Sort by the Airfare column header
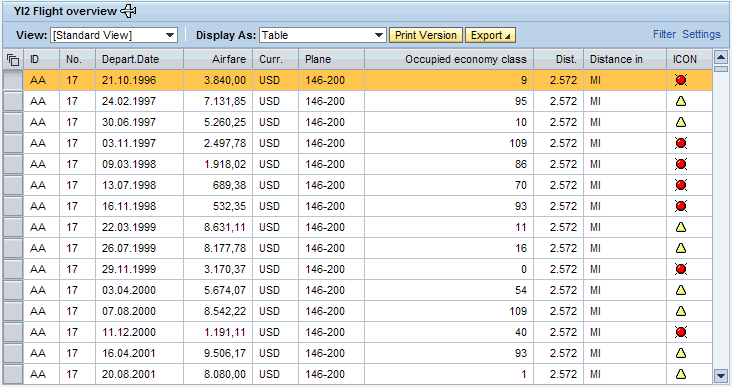Viewport: 732px width, 387px height. click(x=218, y=59)
